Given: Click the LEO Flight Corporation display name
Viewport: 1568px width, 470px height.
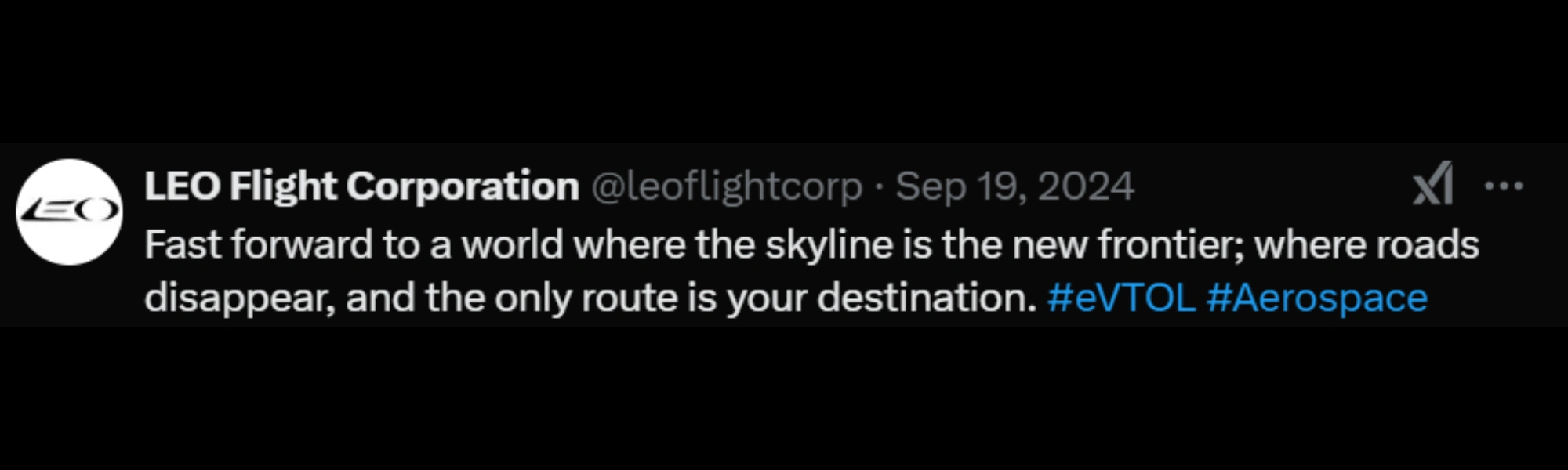Looking at the screenshot, I should click(x=361, y=186).
